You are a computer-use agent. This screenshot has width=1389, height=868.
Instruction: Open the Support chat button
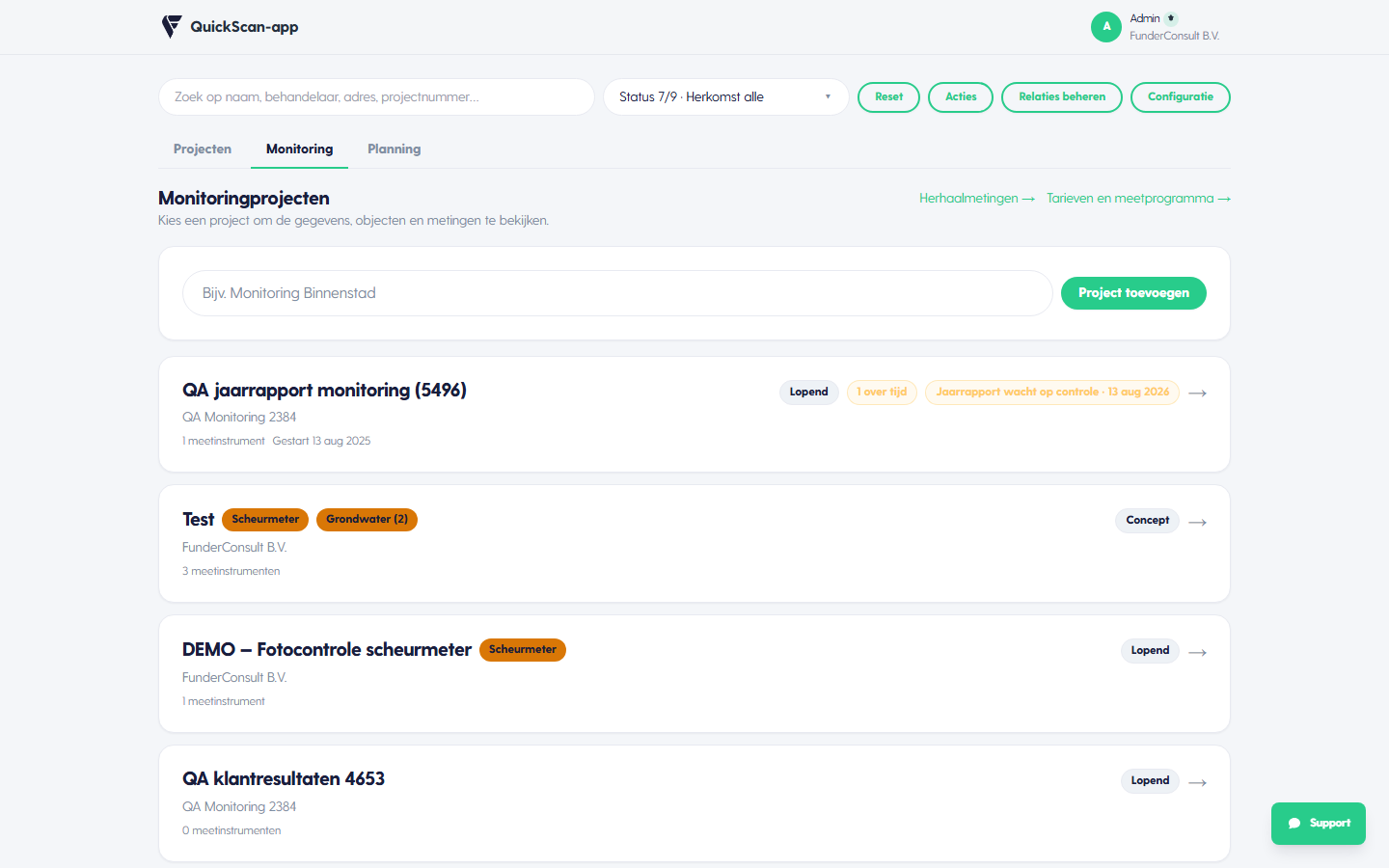(1319, 824)
